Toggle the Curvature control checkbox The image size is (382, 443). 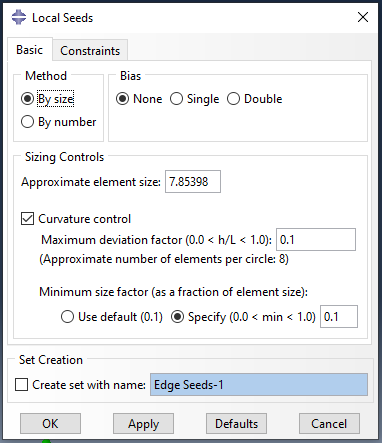(x=27, y=219)
